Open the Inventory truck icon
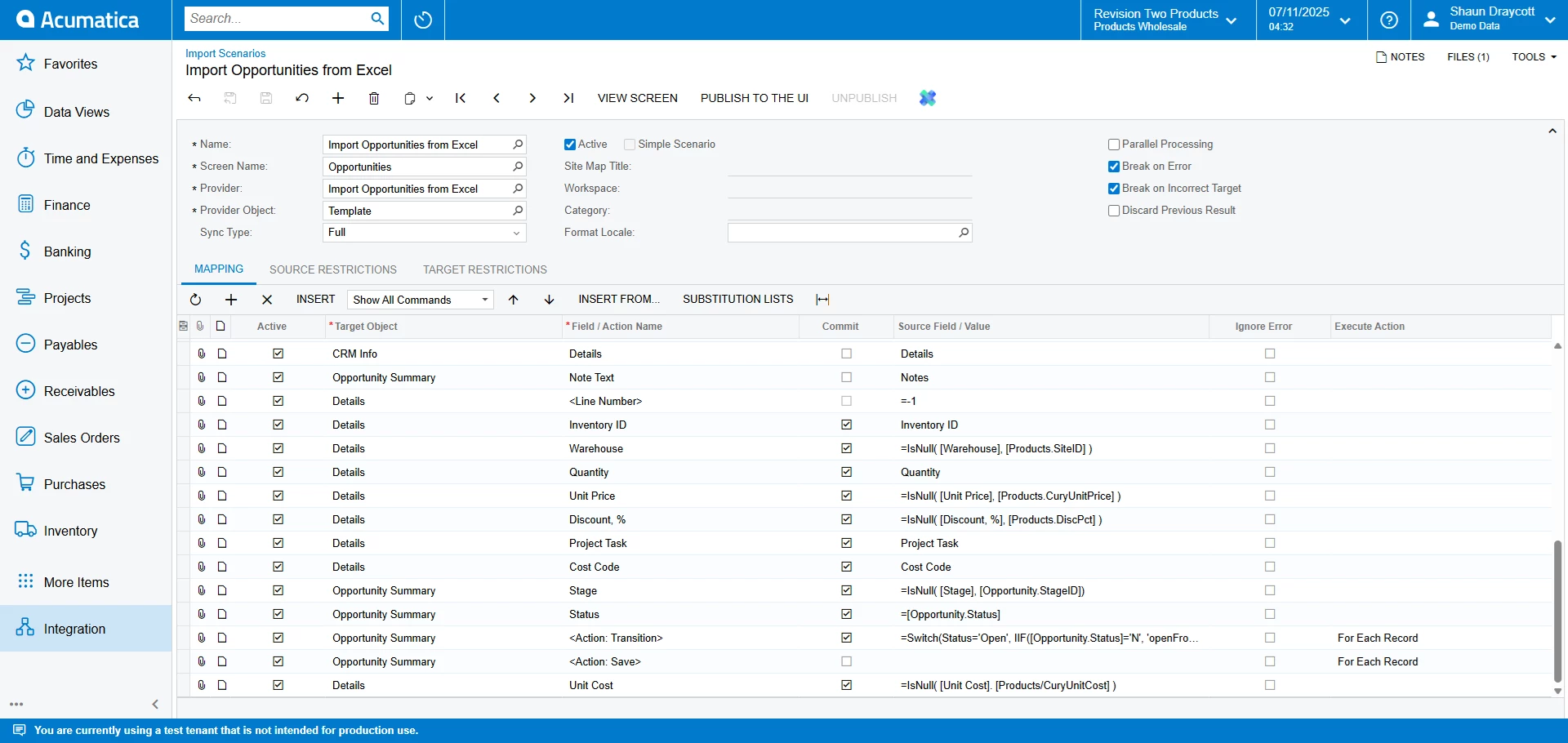 (26, 529)
